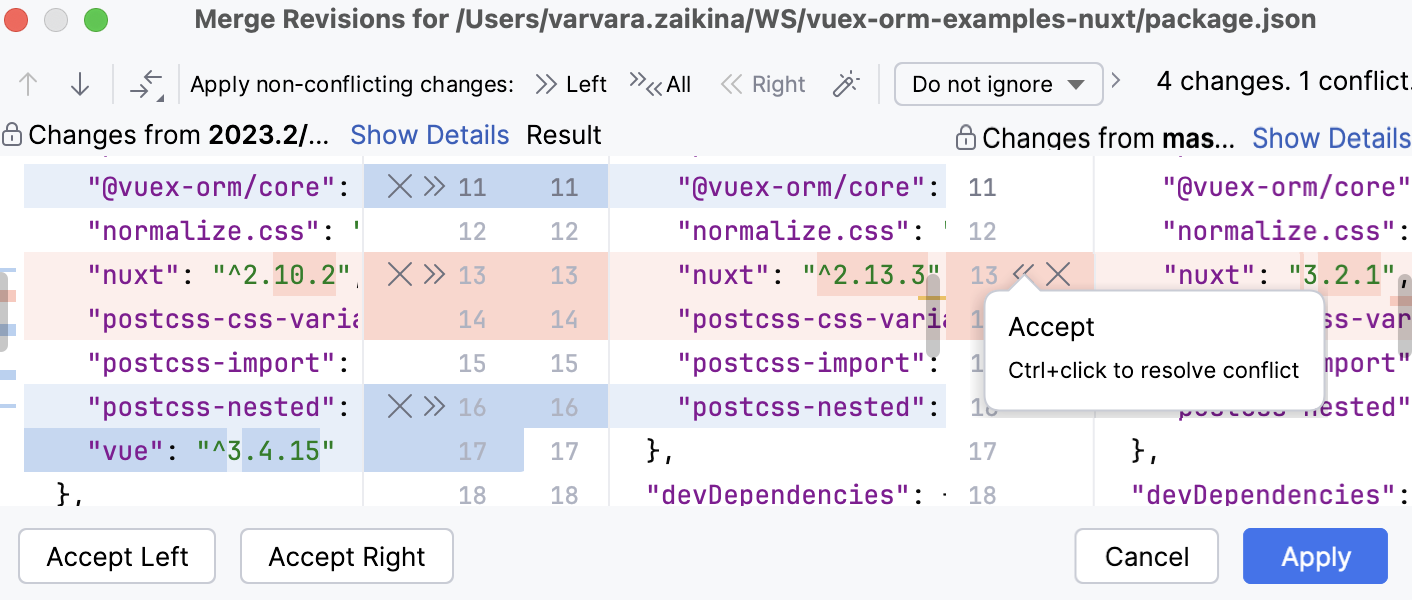This screenshot has height=600, width=1412.
Task: Ignore right nuxt change on line 13
Action: click(1058, 274)
